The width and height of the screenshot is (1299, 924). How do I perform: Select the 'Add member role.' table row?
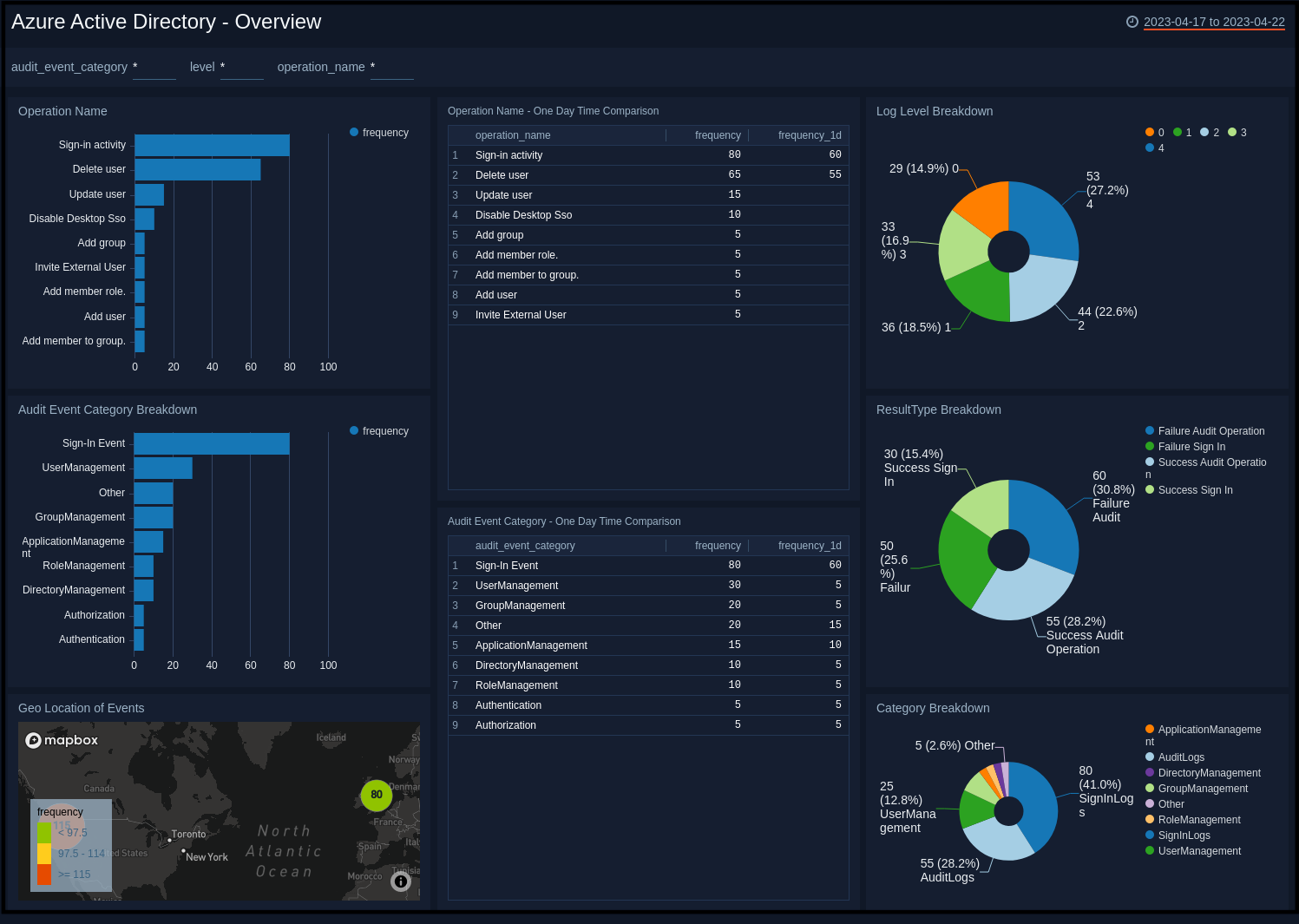648,255
